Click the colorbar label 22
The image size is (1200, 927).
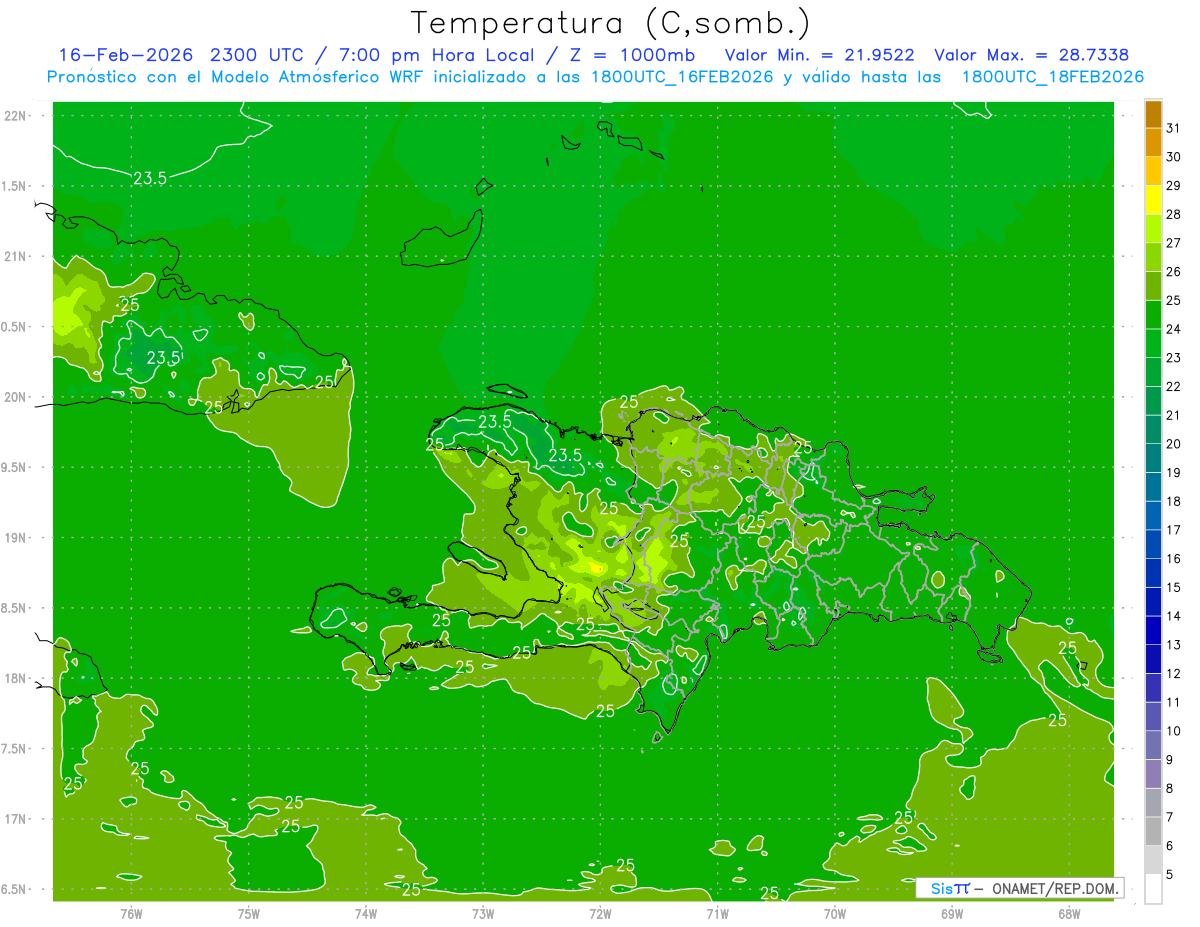(1174, 386)
